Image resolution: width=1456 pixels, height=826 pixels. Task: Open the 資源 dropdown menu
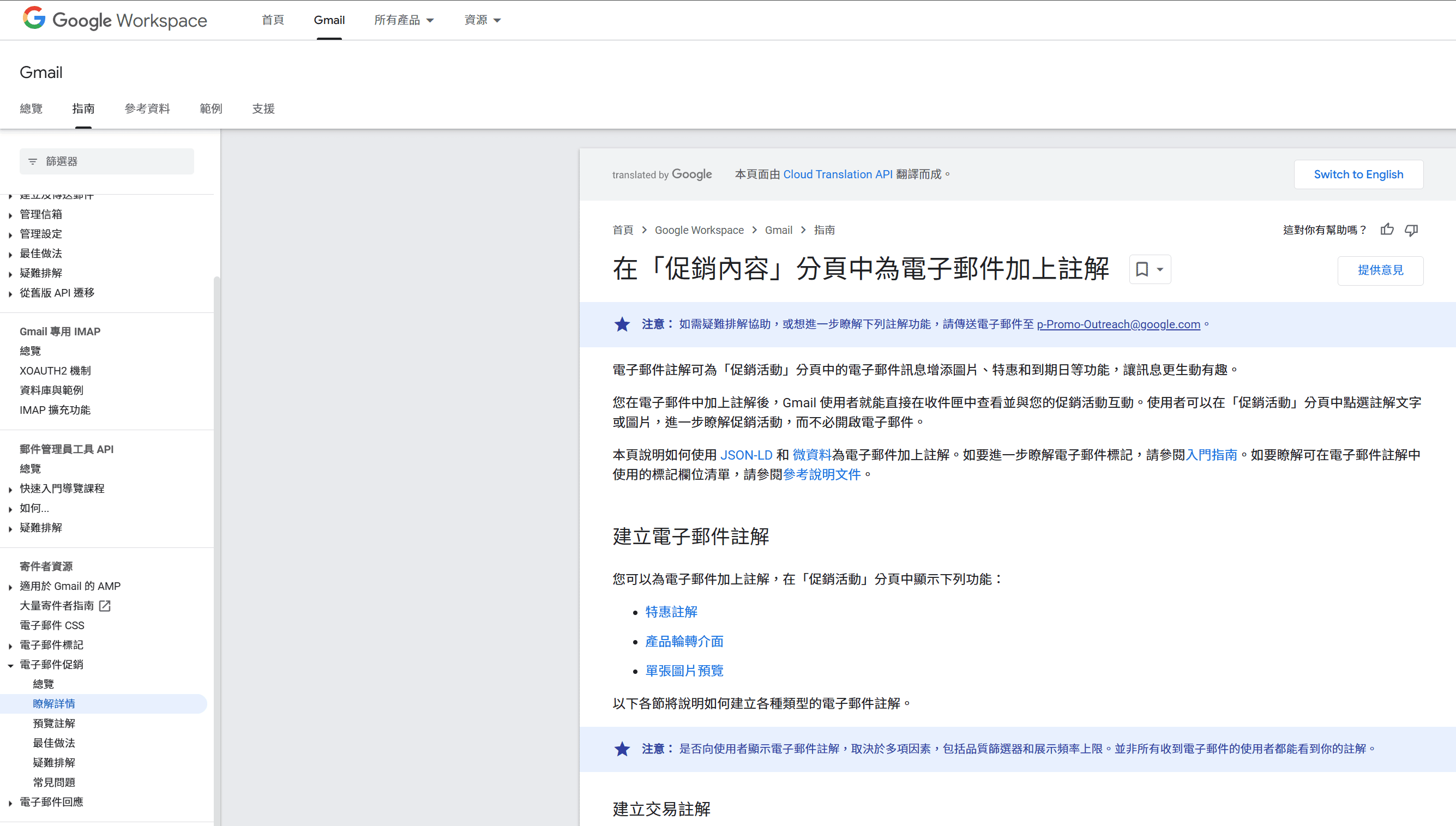click(x=481, y=20)
